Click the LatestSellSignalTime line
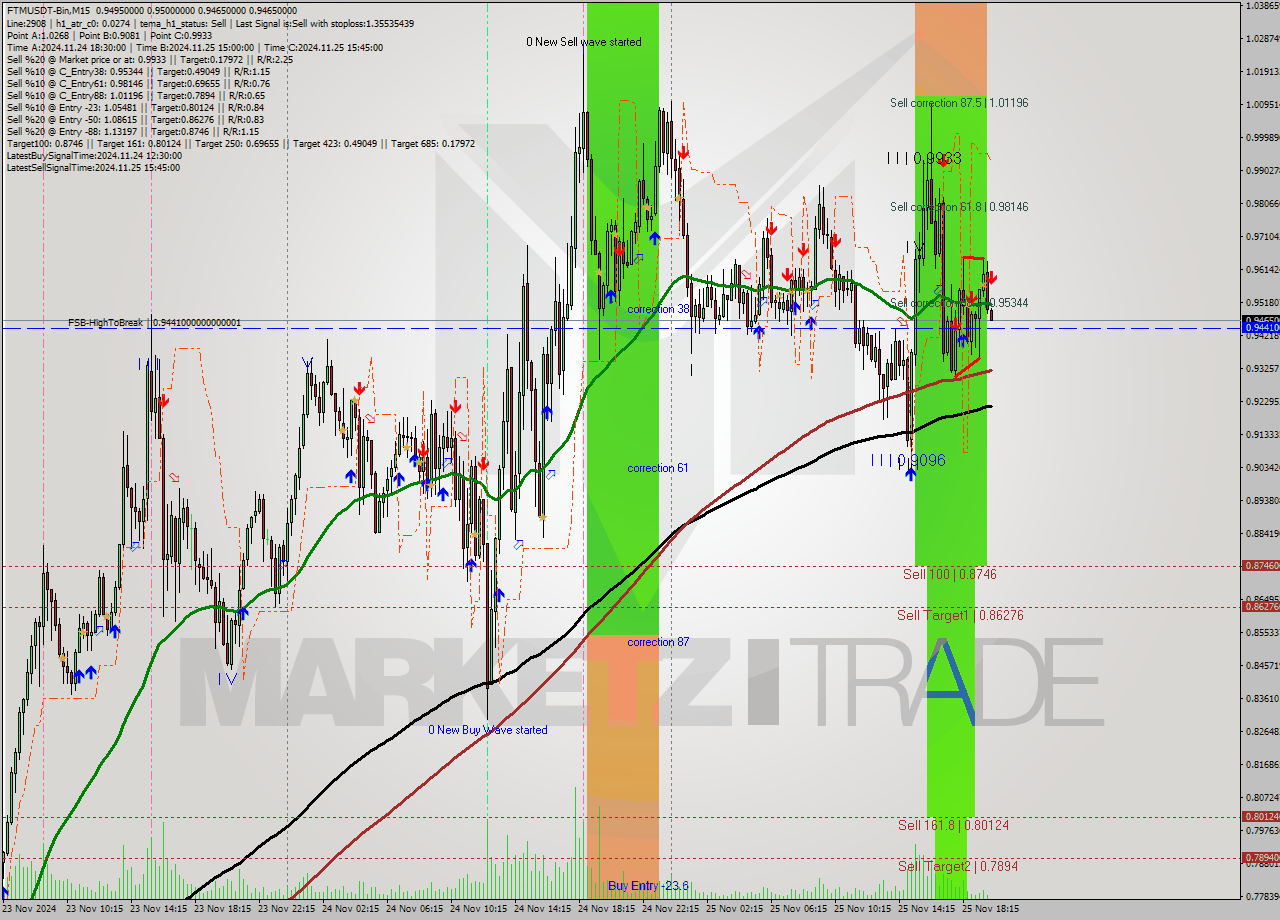Viewport: 1280px width, 920px height. 93,168
